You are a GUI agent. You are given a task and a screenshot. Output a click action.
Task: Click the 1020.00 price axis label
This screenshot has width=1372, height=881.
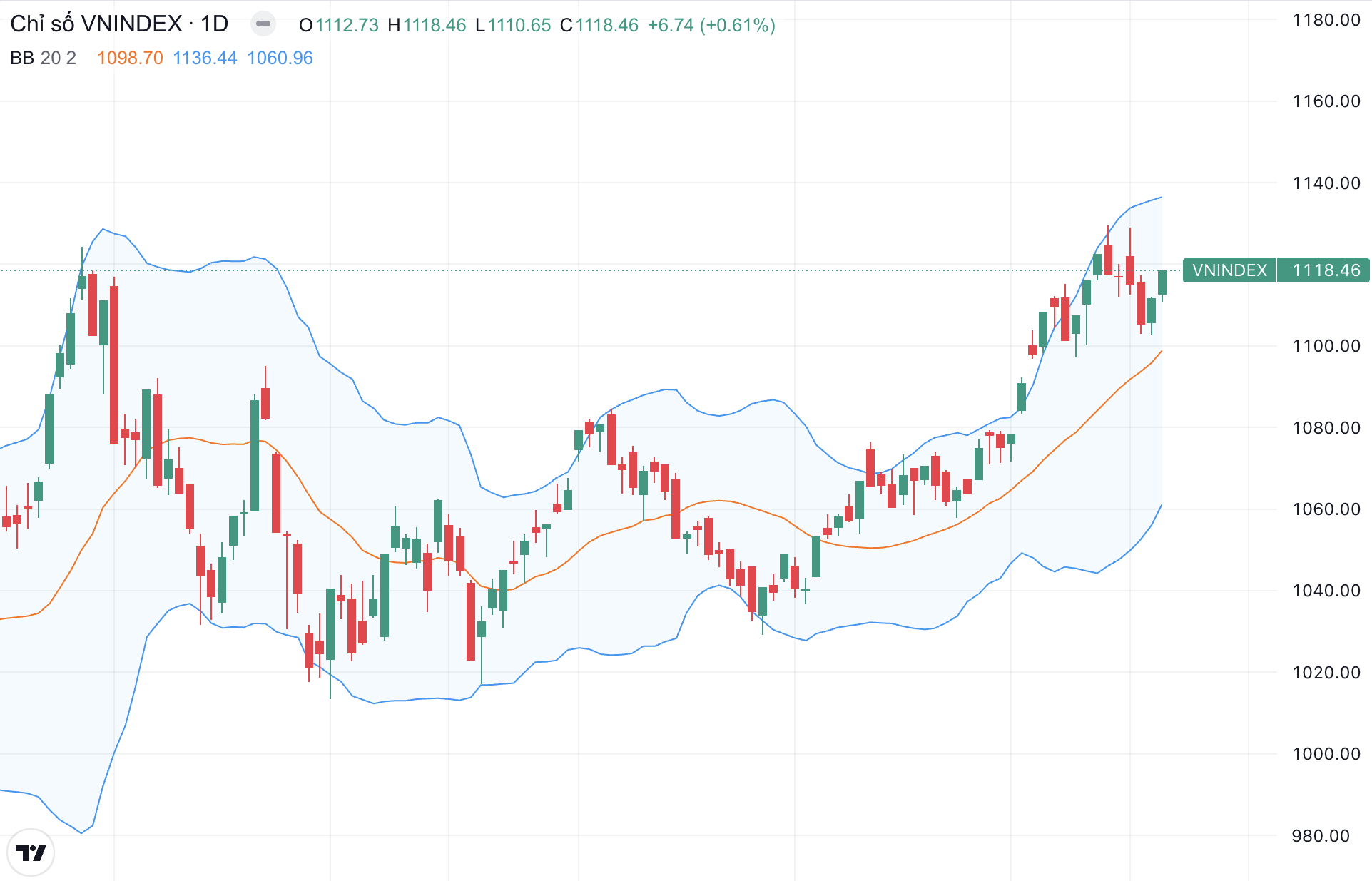(1326, 673)
